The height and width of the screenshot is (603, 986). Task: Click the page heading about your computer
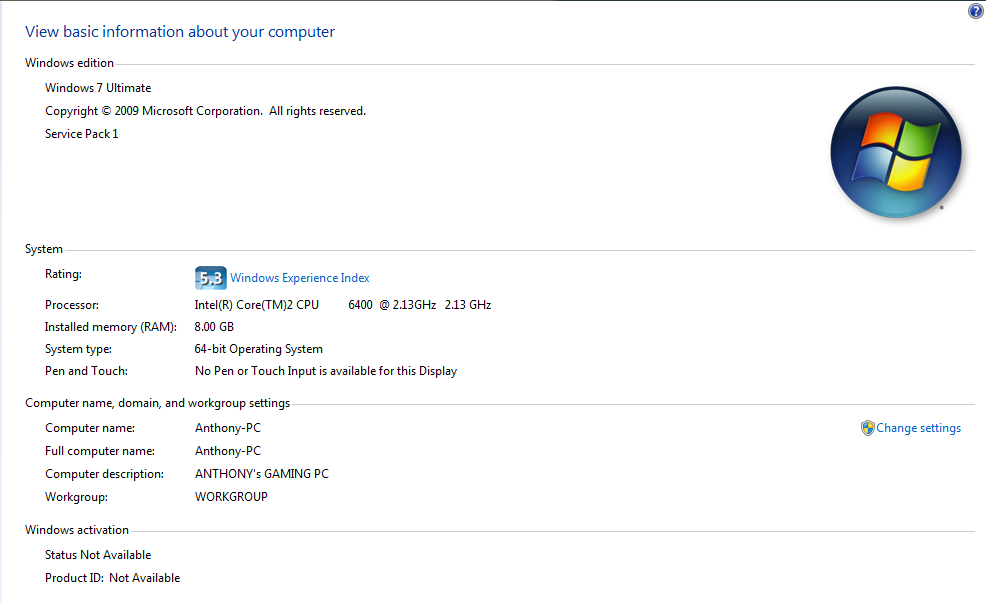[180, 32]
